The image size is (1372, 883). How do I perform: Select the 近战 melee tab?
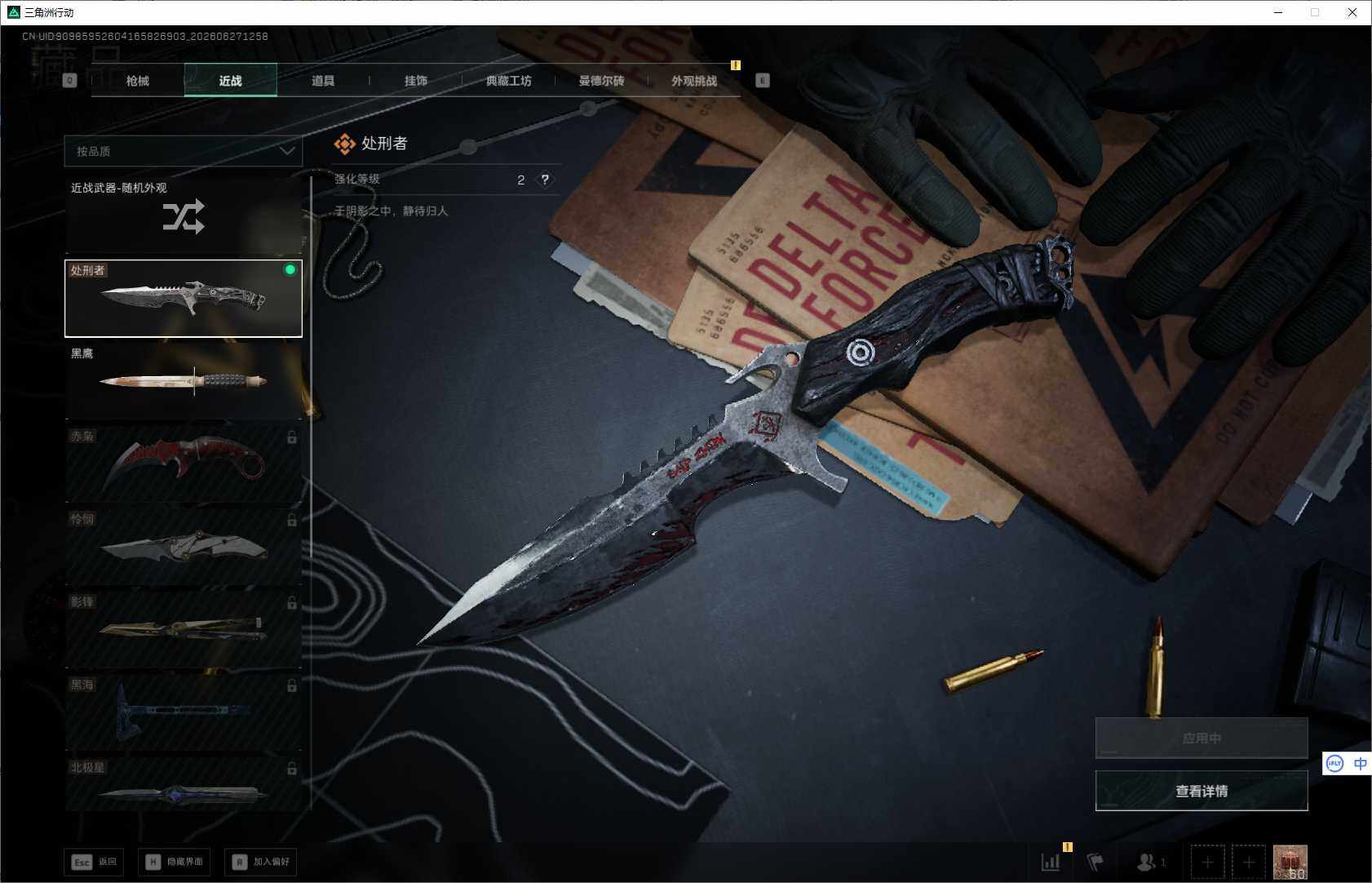click(231, 81)
